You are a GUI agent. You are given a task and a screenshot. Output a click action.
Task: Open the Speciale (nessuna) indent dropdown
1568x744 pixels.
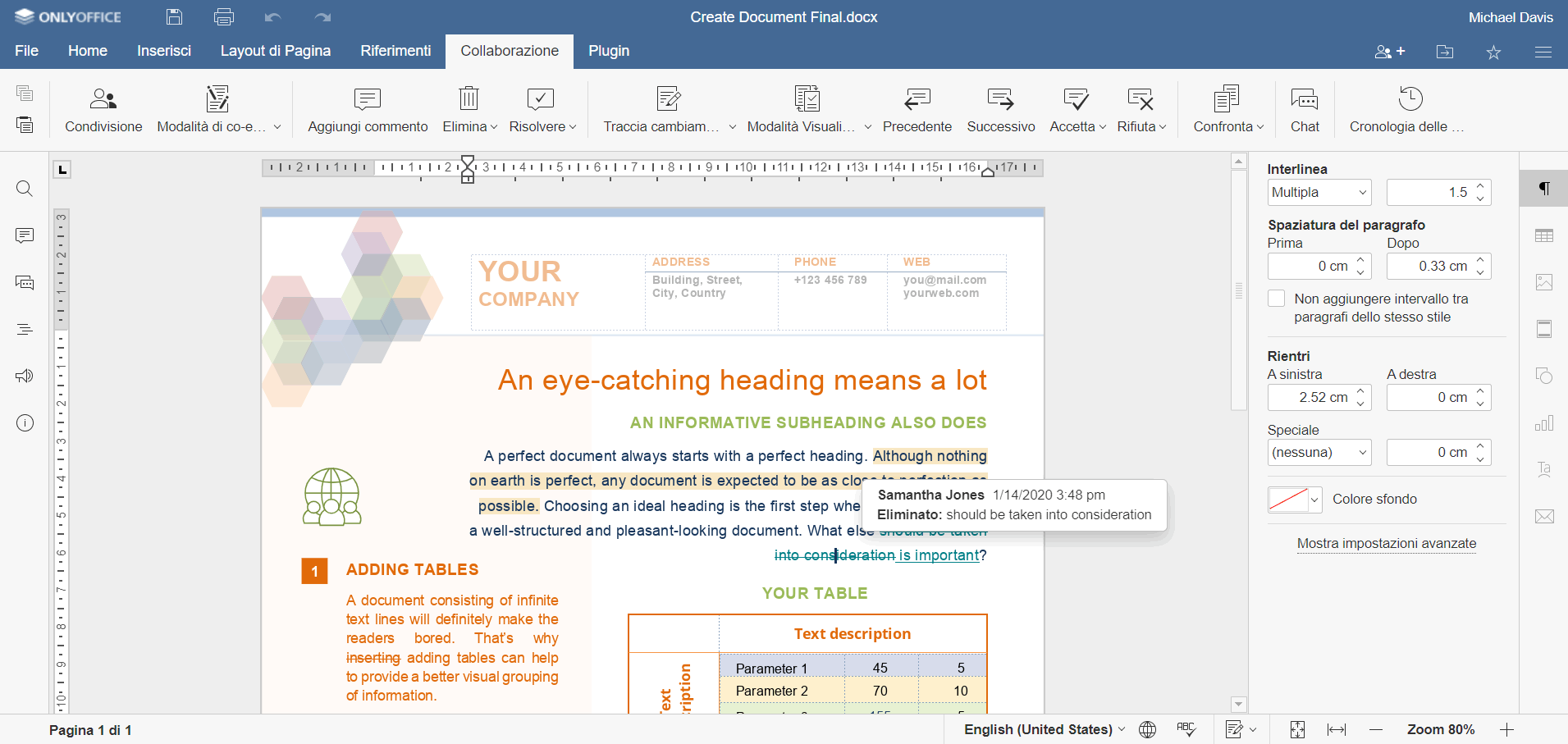point(1319,453)
